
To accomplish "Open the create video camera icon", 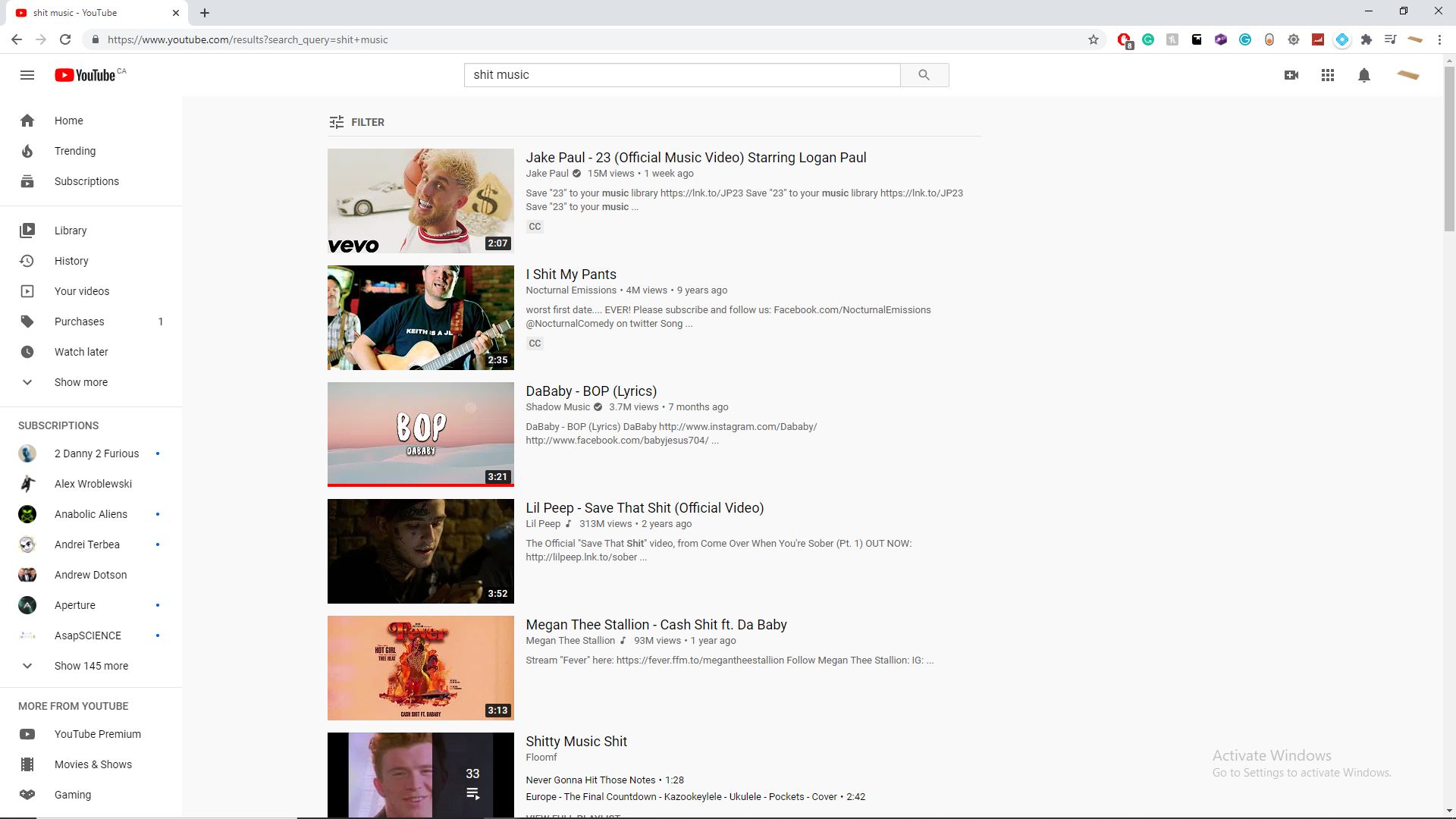I will pos(1291,75).
